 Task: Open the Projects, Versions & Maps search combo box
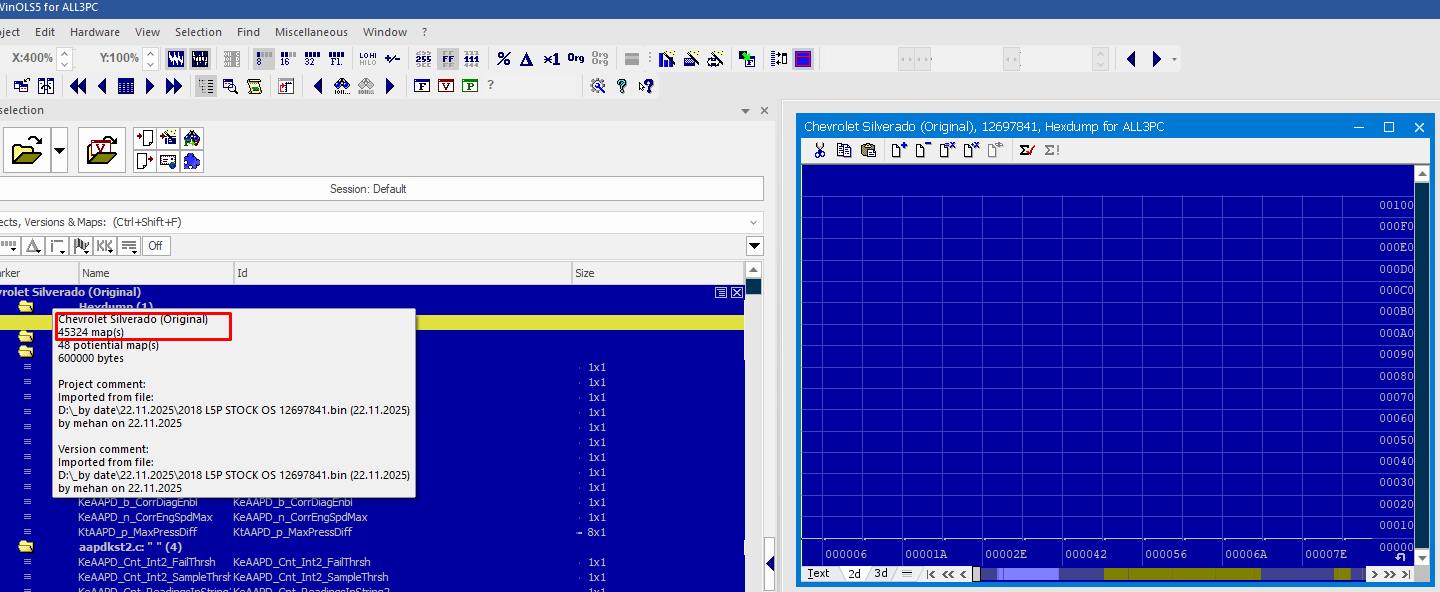pos(380,222)
